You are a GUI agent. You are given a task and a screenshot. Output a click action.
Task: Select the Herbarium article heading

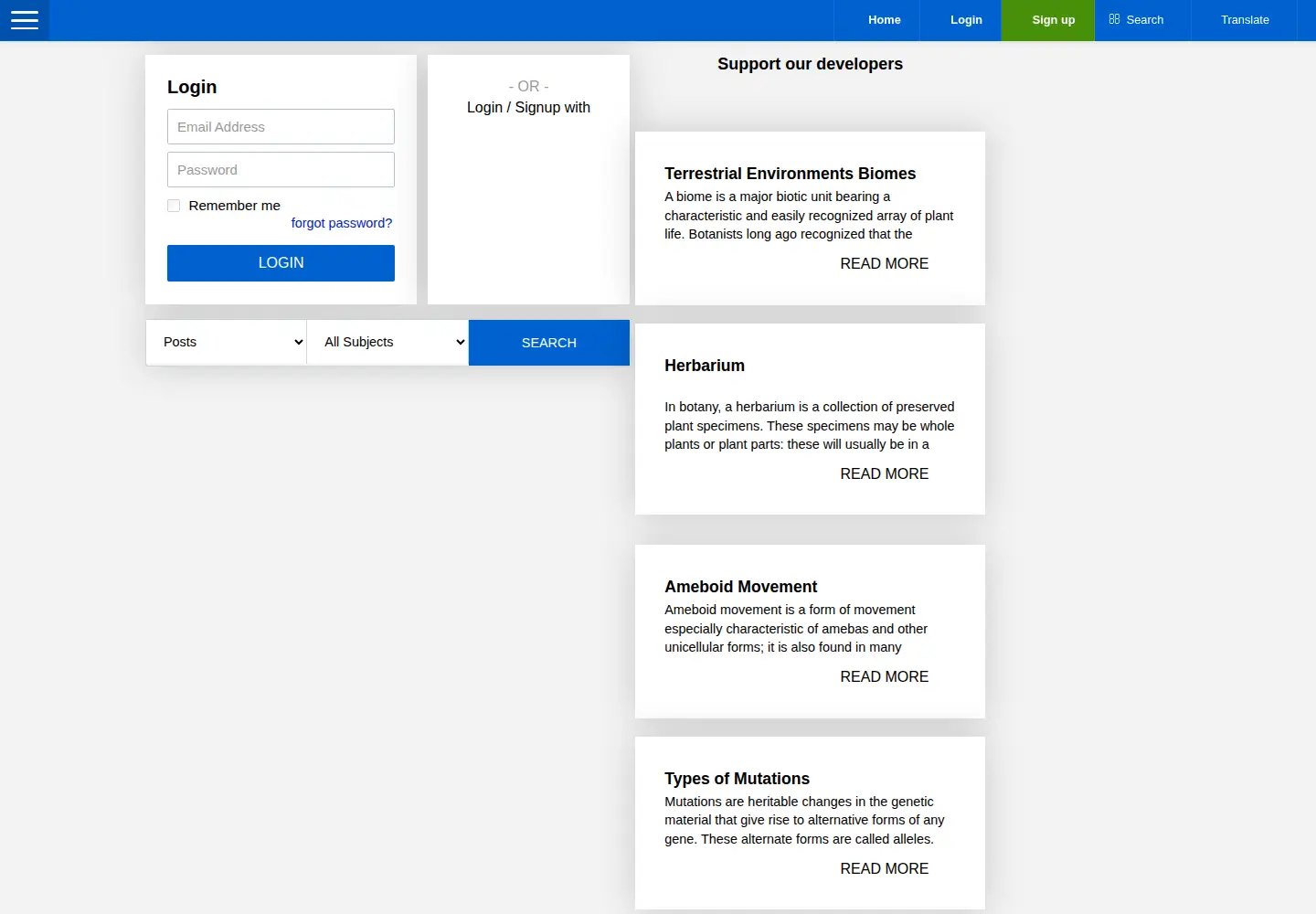point(705,366)
